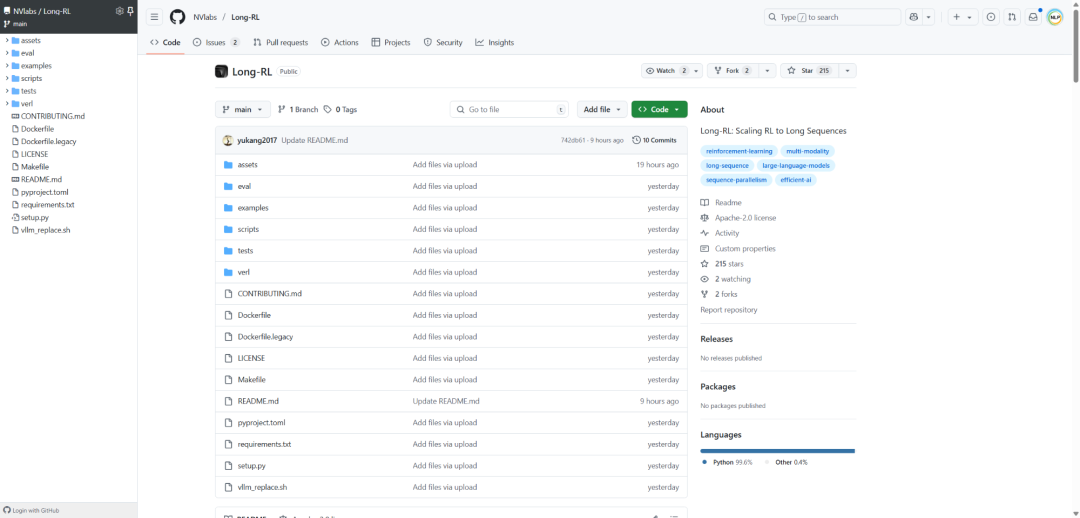Screen dimensions: 1080x518
Task: Open commit hash 742db61
Action: (x=573, y=140)
